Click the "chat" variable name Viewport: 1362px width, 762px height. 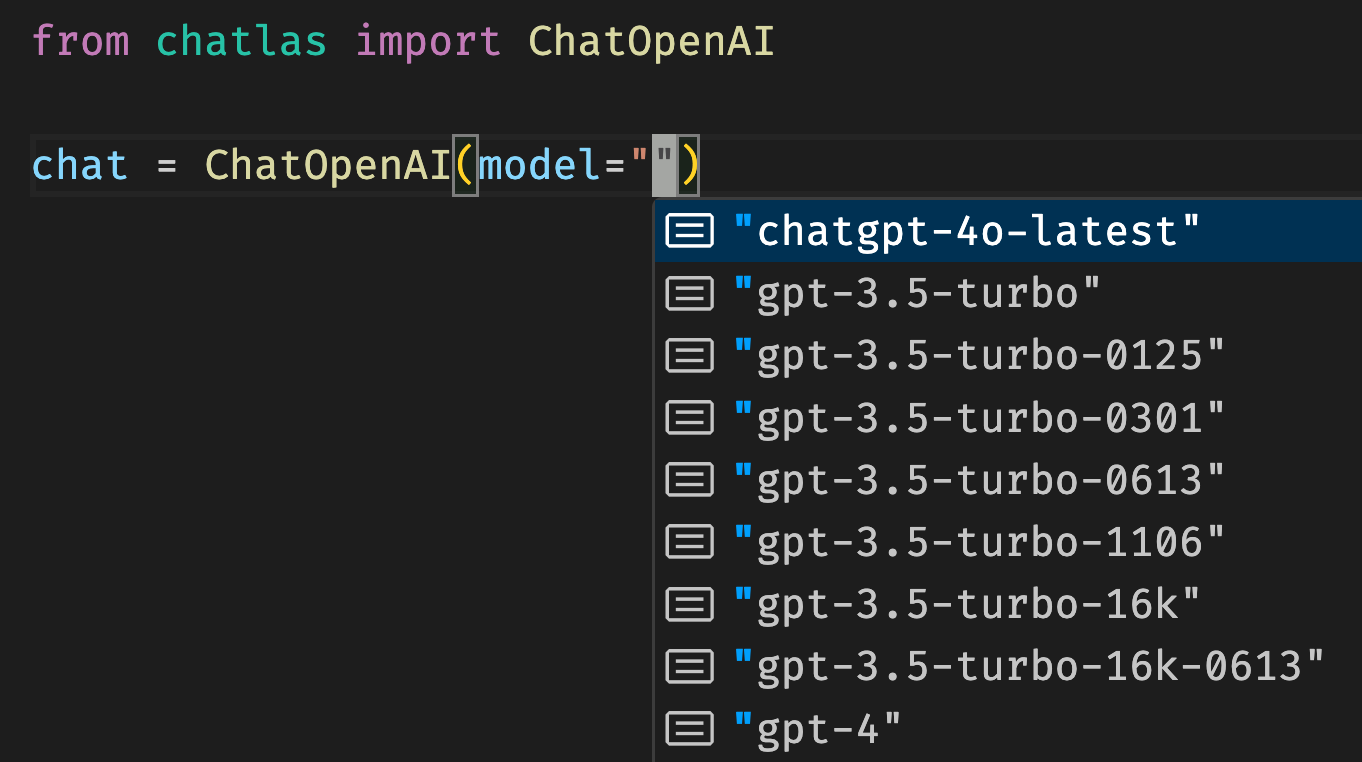80,165
